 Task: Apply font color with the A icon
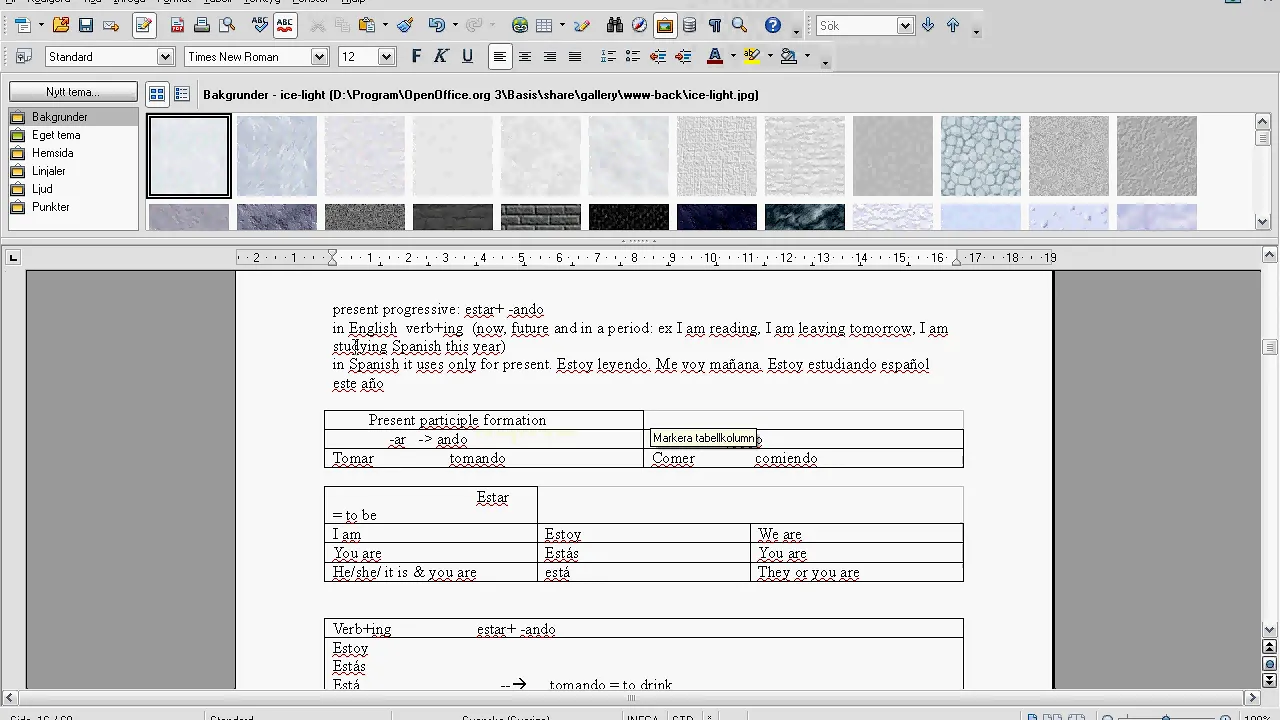[x=715, y=57]
